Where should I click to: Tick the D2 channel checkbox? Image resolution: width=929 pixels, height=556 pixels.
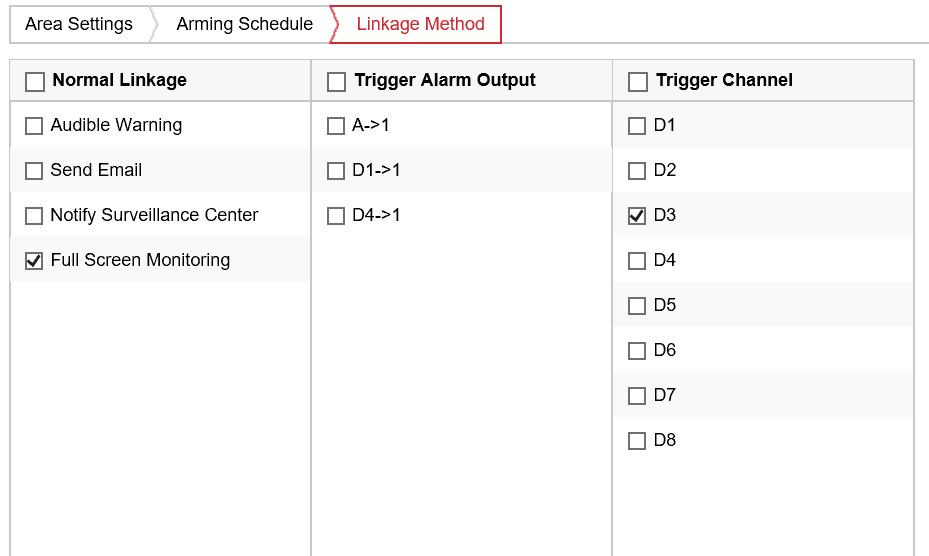[x=637, y=171]
